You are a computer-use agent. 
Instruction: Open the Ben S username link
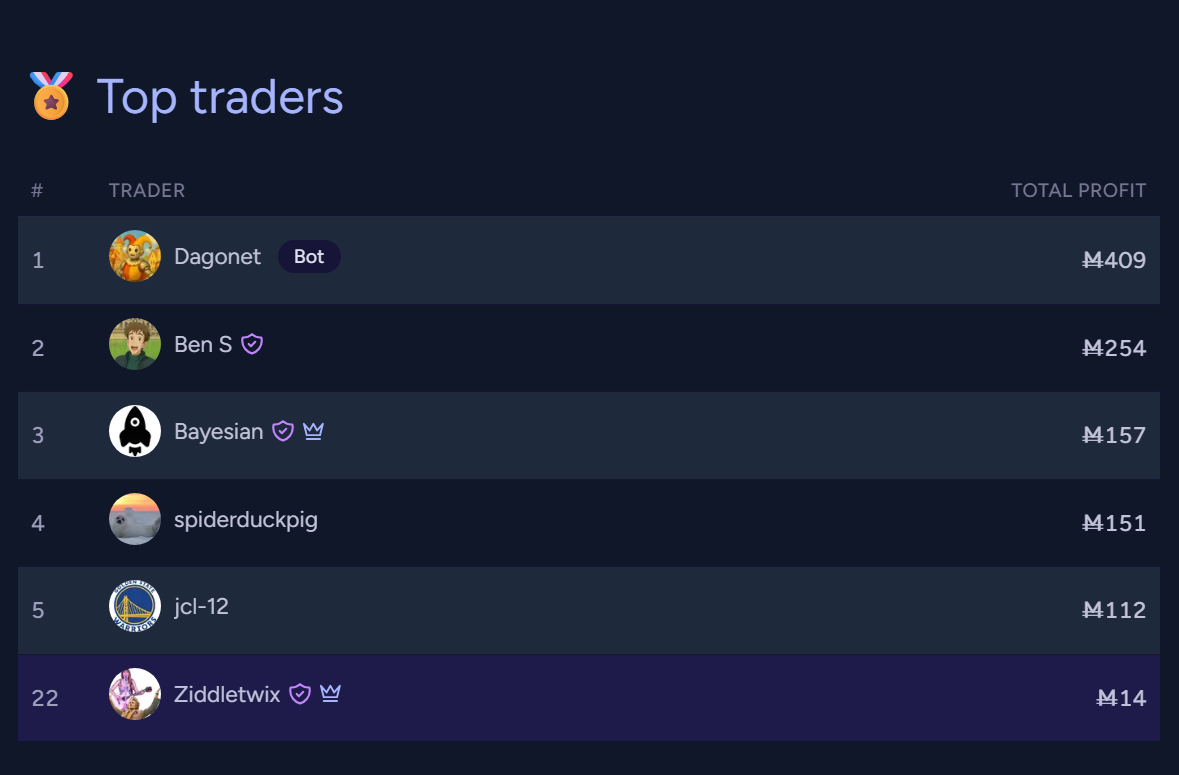tap(203, 345)
